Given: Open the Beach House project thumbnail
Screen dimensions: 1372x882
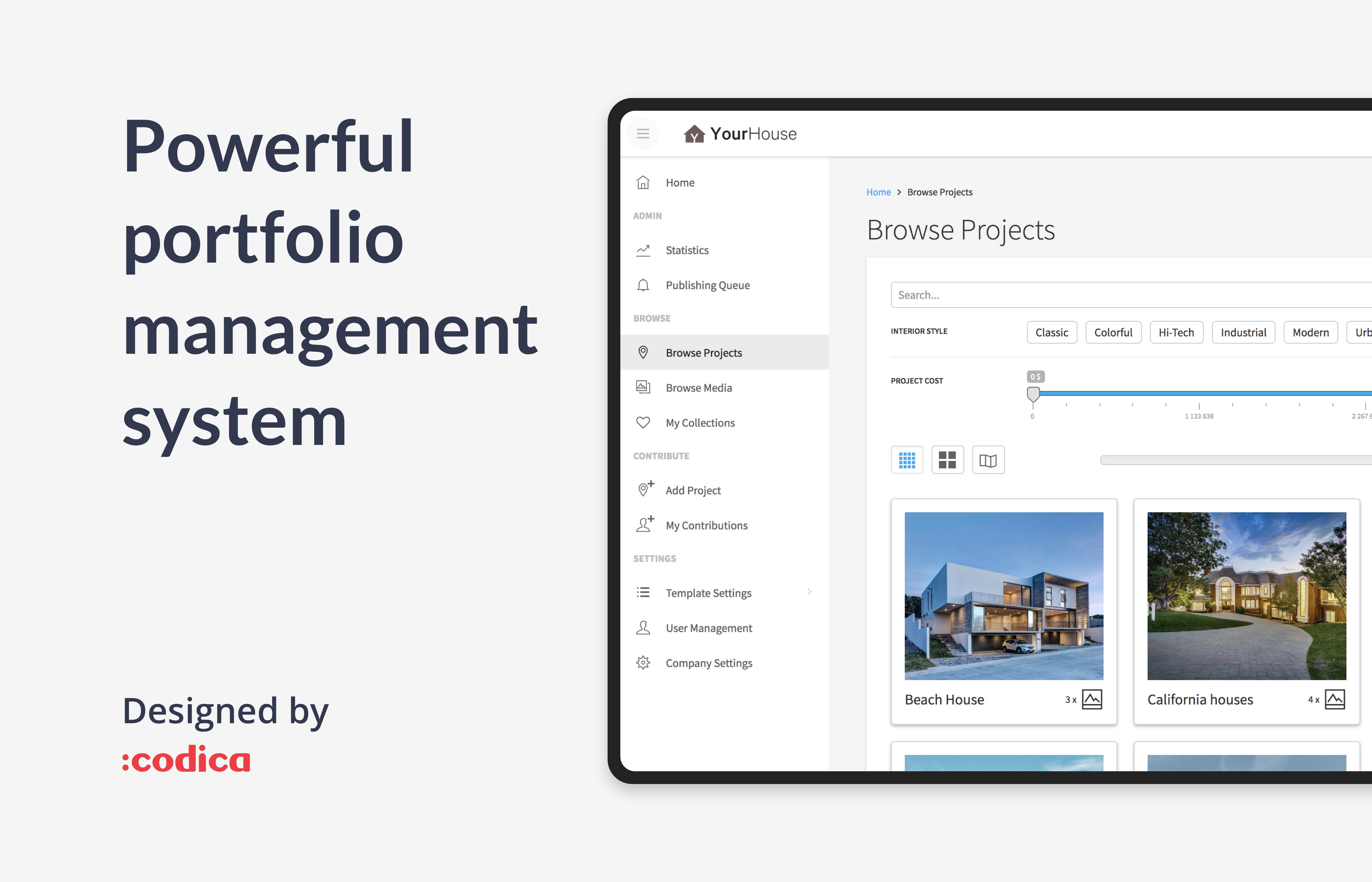Looking at the screenshot, I should click(1003, 596).
